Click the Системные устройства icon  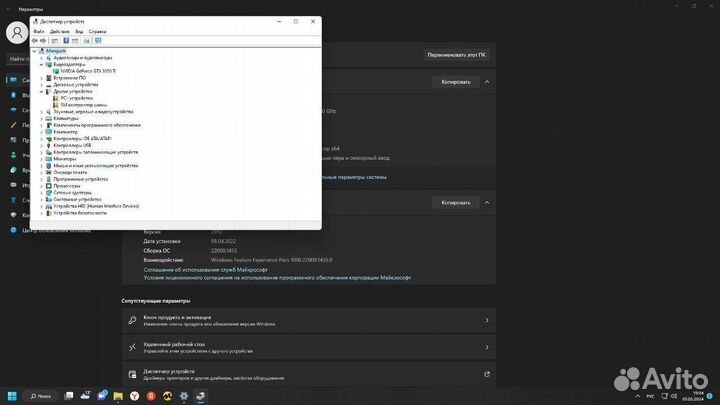(x=49, y=200)
